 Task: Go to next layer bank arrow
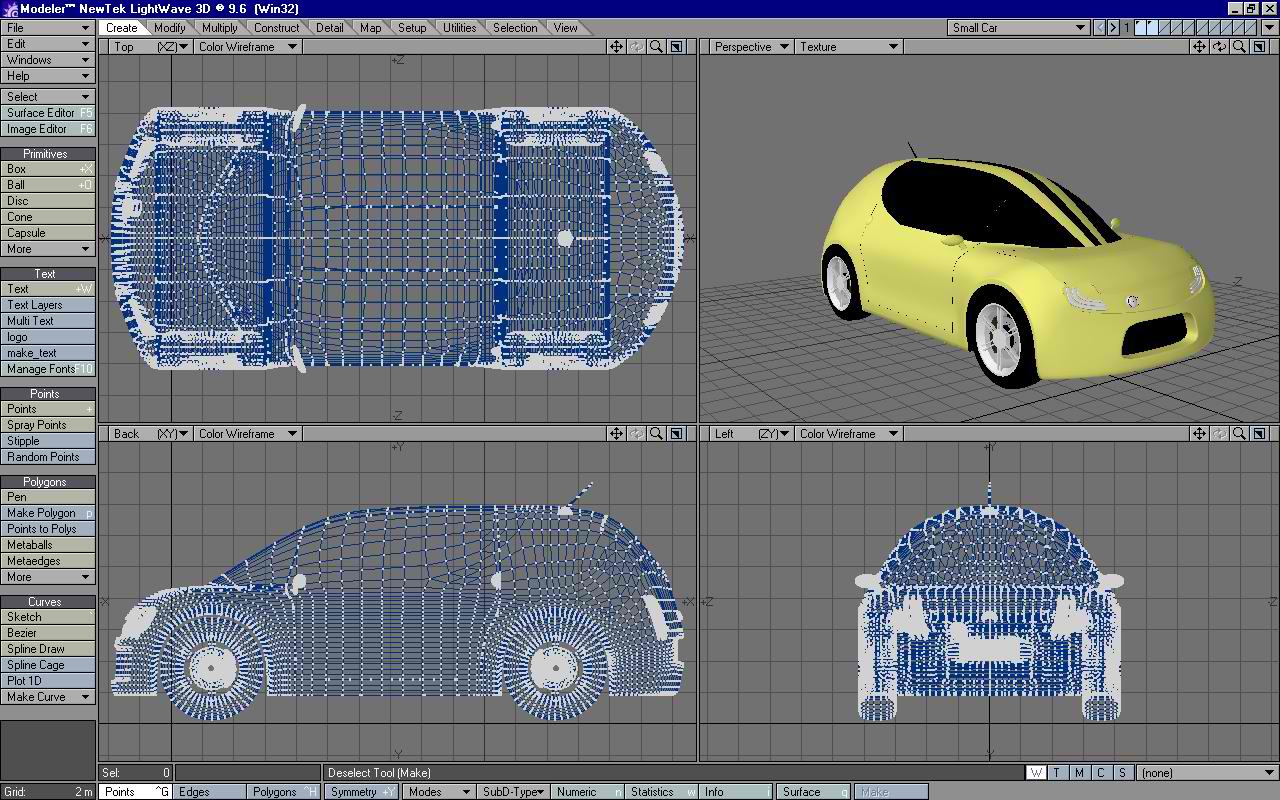pyautogui.click(x=1113, y=28)
